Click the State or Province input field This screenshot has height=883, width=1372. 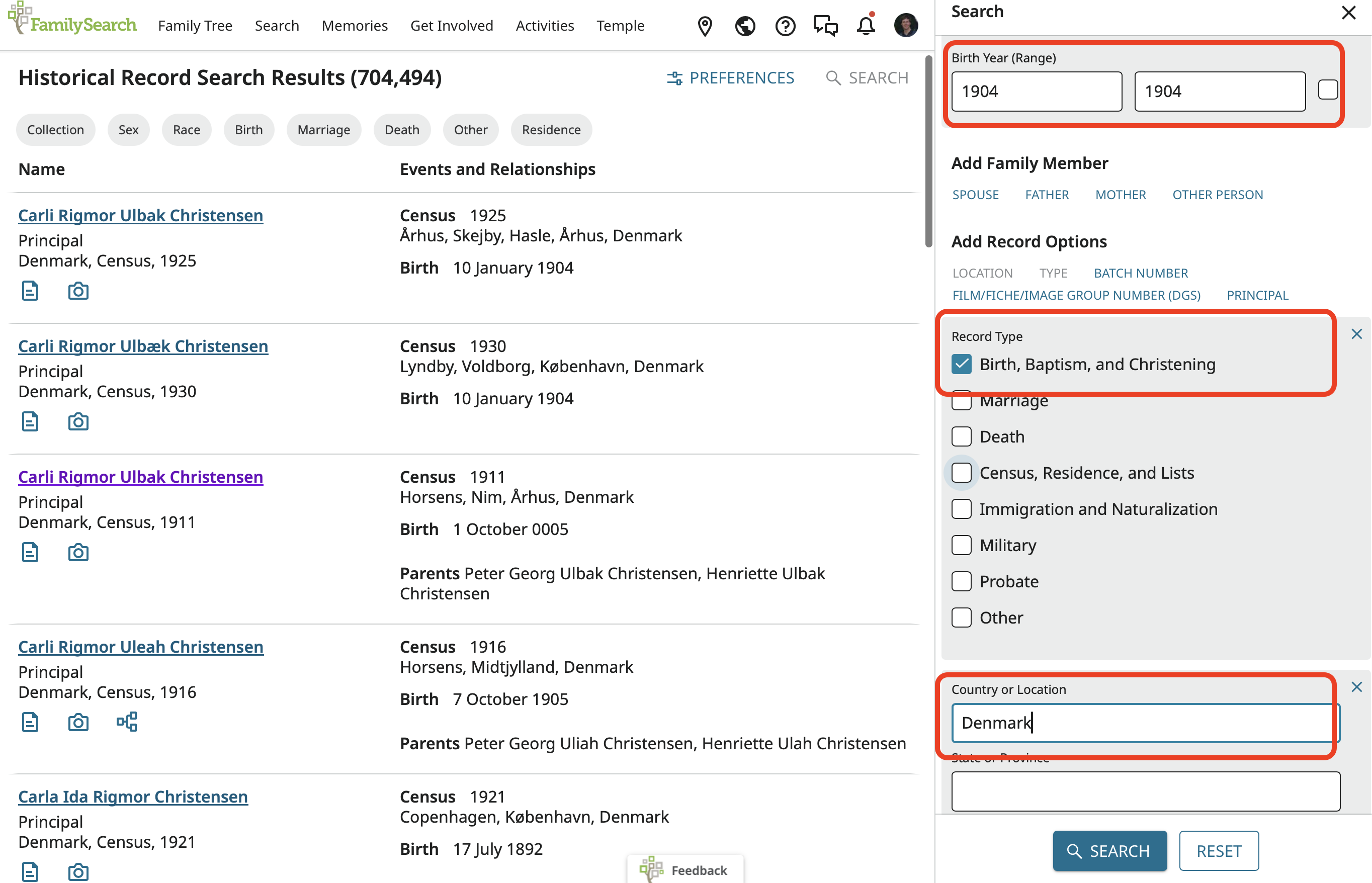[x=1145, y=791]
